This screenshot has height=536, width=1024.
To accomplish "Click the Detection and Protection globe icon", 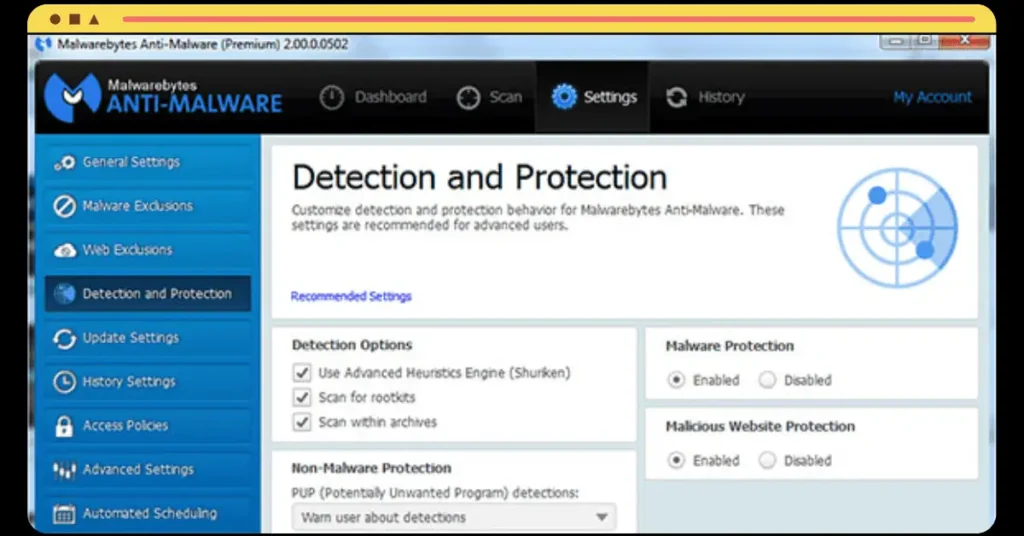I will (x=64, y=294).
